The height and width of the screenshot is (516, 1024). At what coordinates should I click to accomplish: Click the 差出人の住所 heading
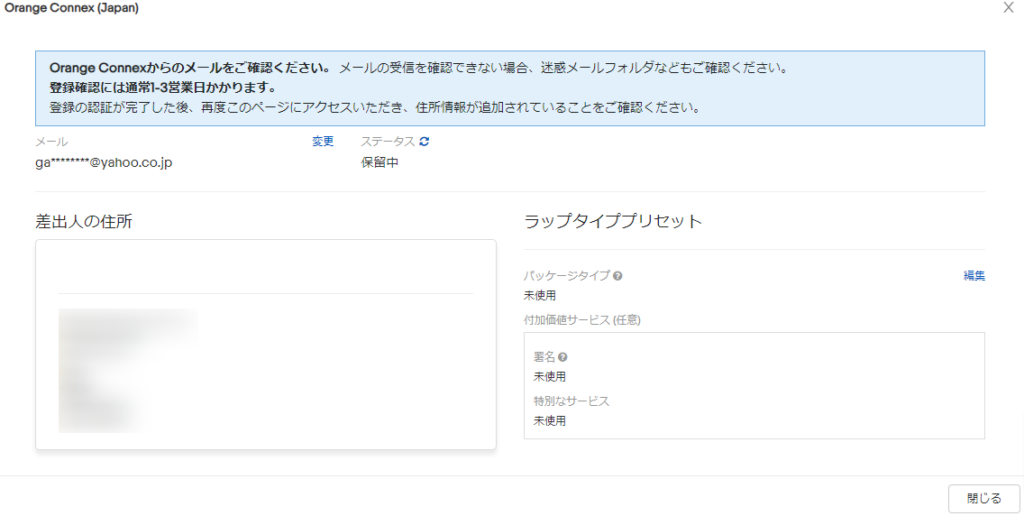coord(84,221)
